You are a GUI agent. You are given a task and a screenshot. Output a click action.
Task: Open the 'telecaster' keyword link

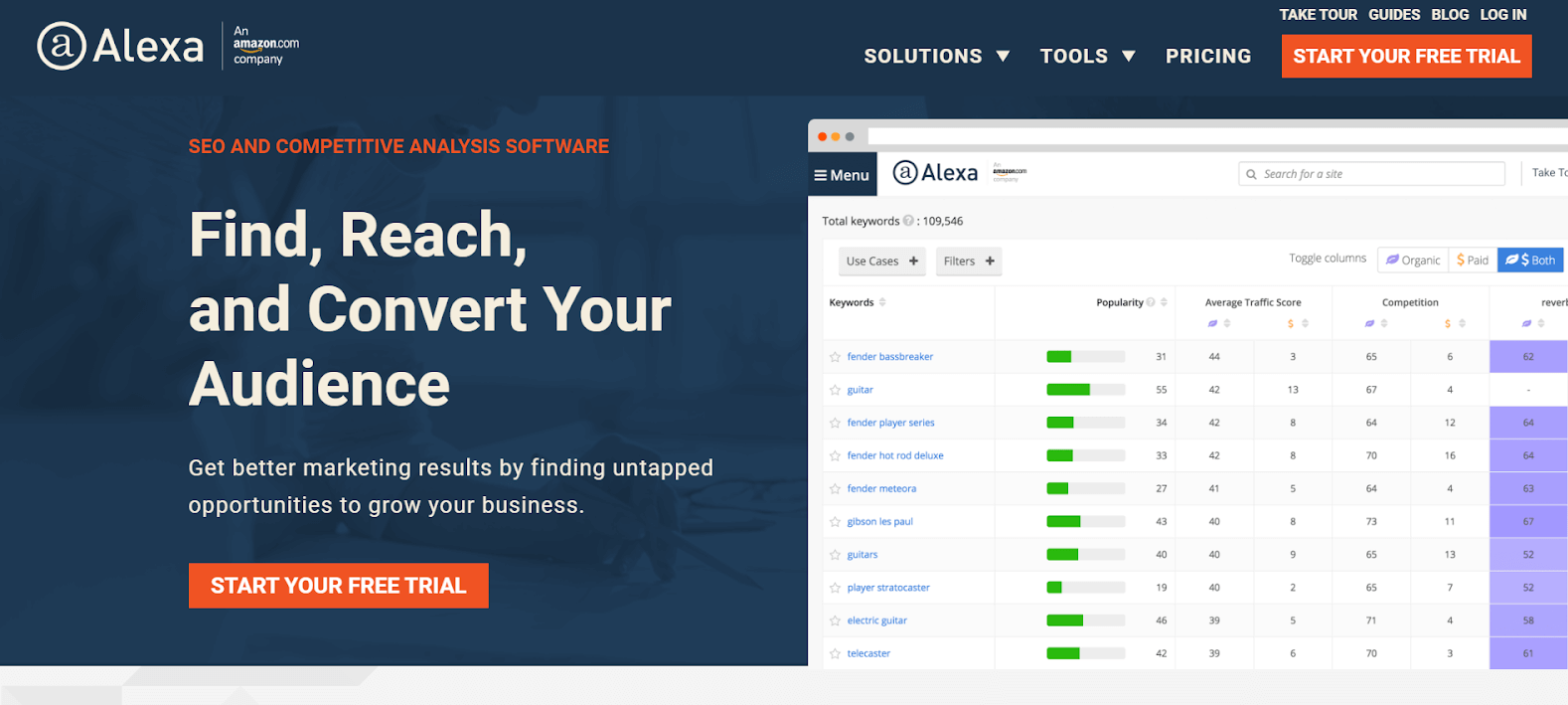click(868, 653)
